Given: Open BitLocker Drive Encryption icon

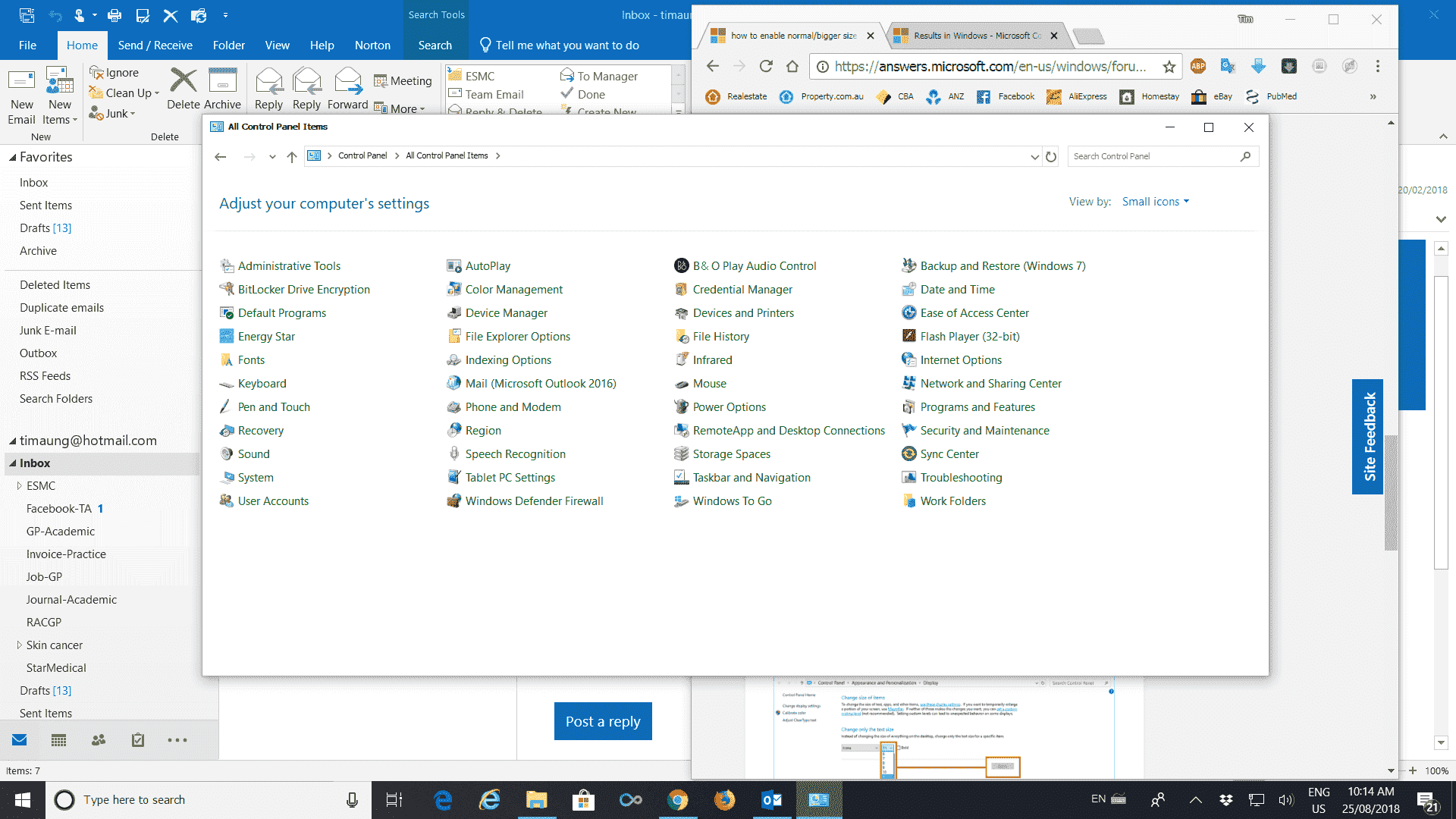Looking at the screenshot, I should [227, 290].
